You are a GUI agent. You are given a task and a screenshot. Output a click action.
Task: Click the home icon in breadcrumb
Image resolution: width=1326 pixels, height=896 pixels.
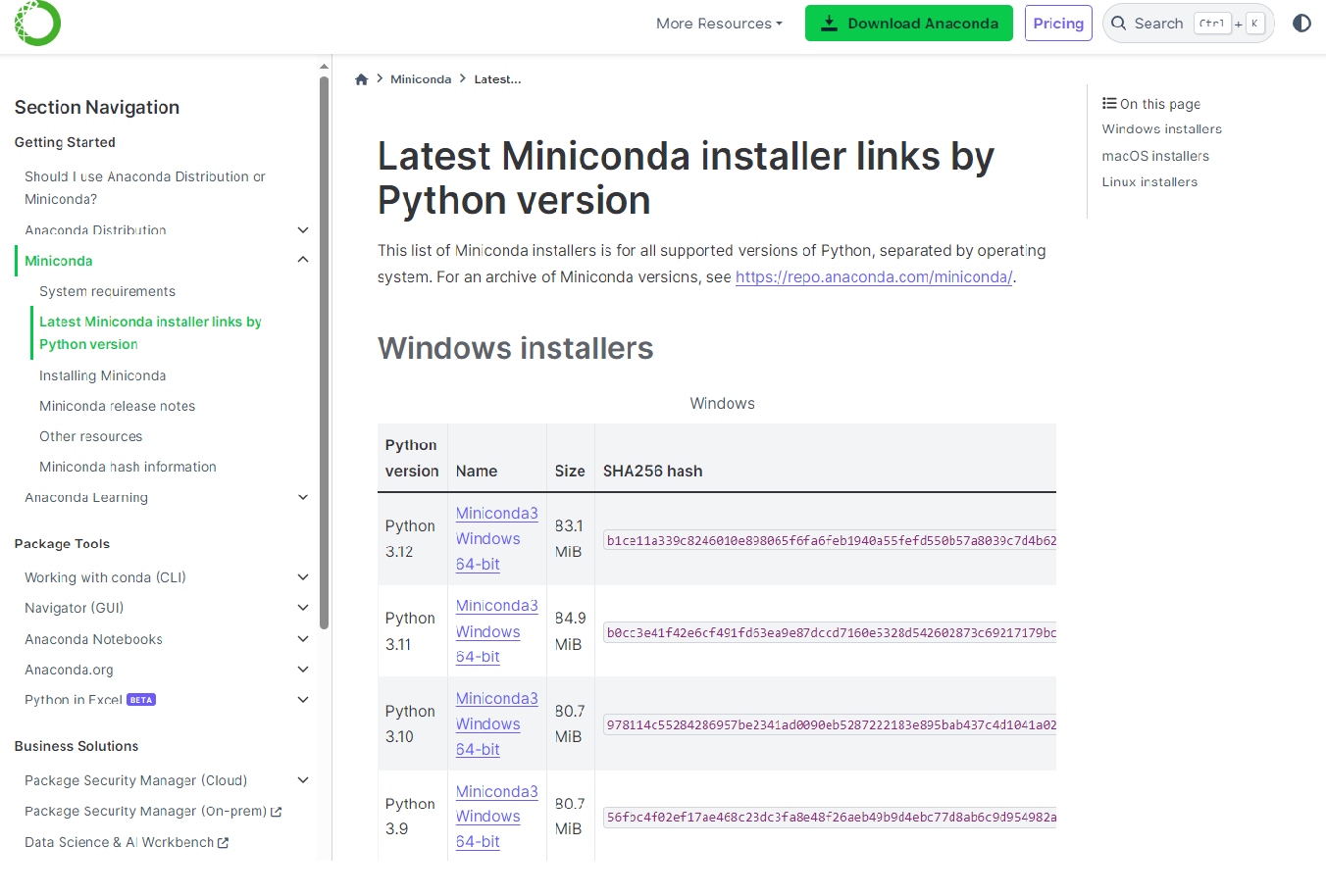pos(362,79)
